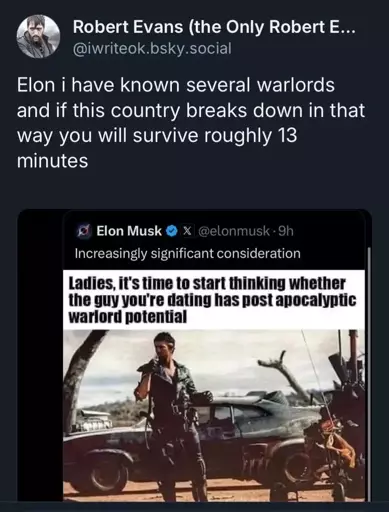This screenshot has width=389, height=512.
Task: Click the blue verified checkmark badge
Action: click(x=172, y=231)
